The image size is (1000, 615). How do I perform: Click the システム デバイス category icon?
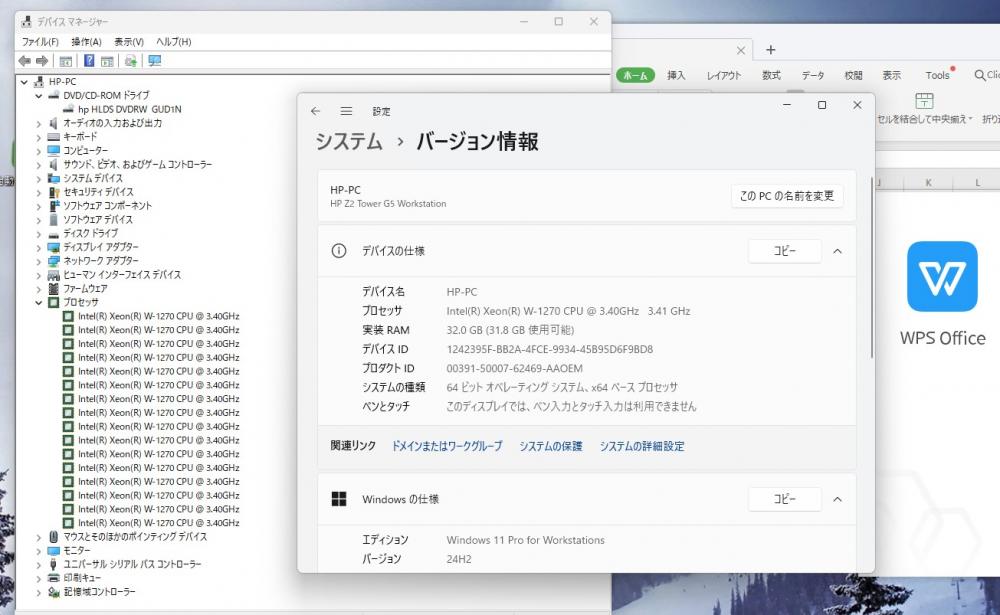point(54,178)
